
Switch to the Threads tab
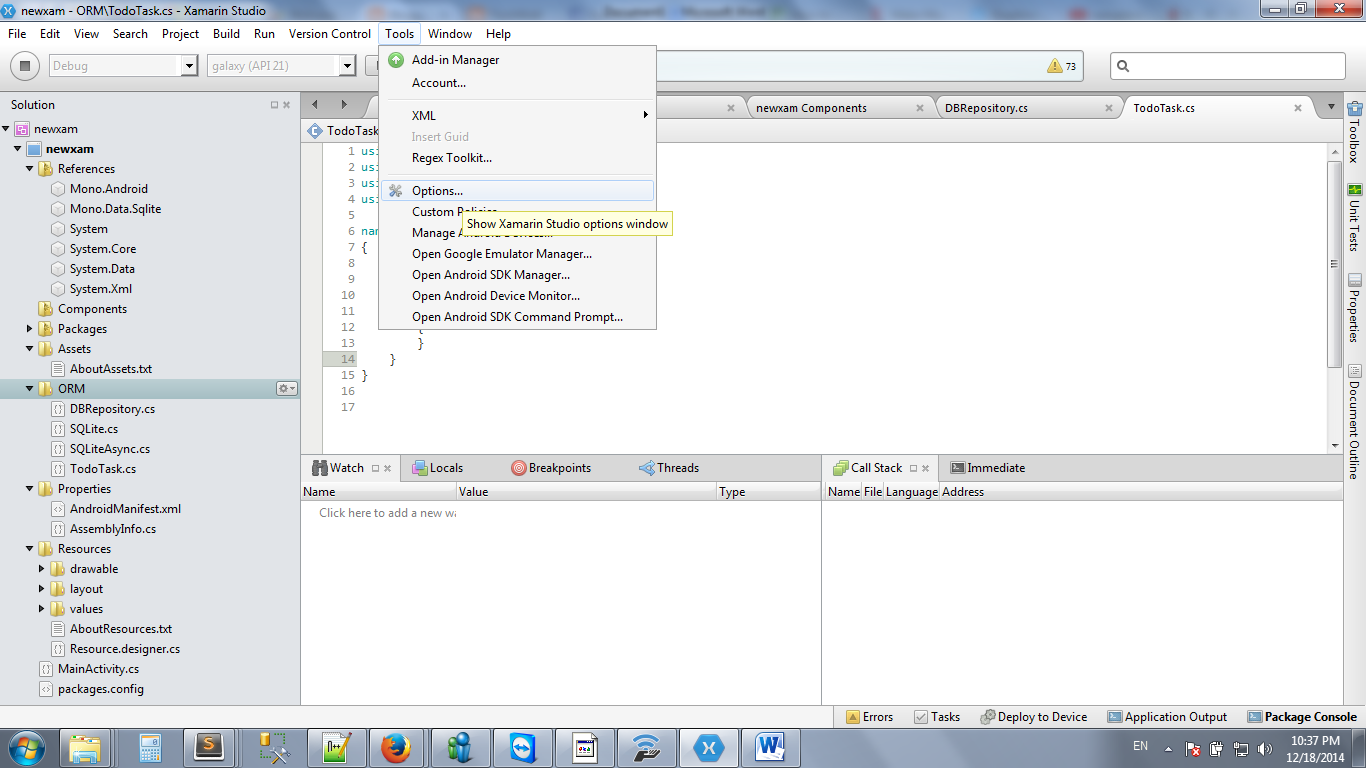(669, 468)
